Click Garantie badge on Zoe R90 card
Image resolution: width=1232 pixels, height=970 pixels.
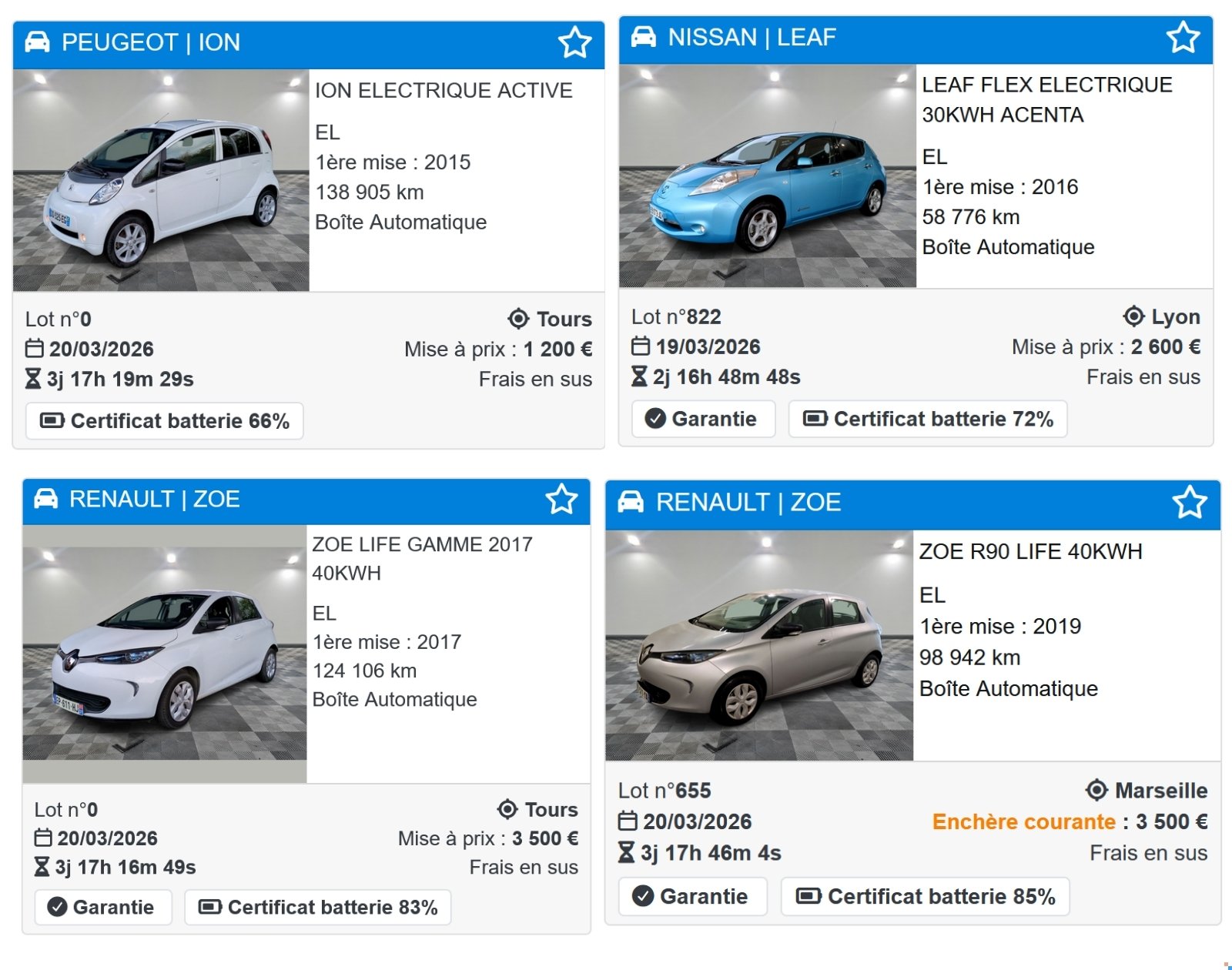[691, 896]
